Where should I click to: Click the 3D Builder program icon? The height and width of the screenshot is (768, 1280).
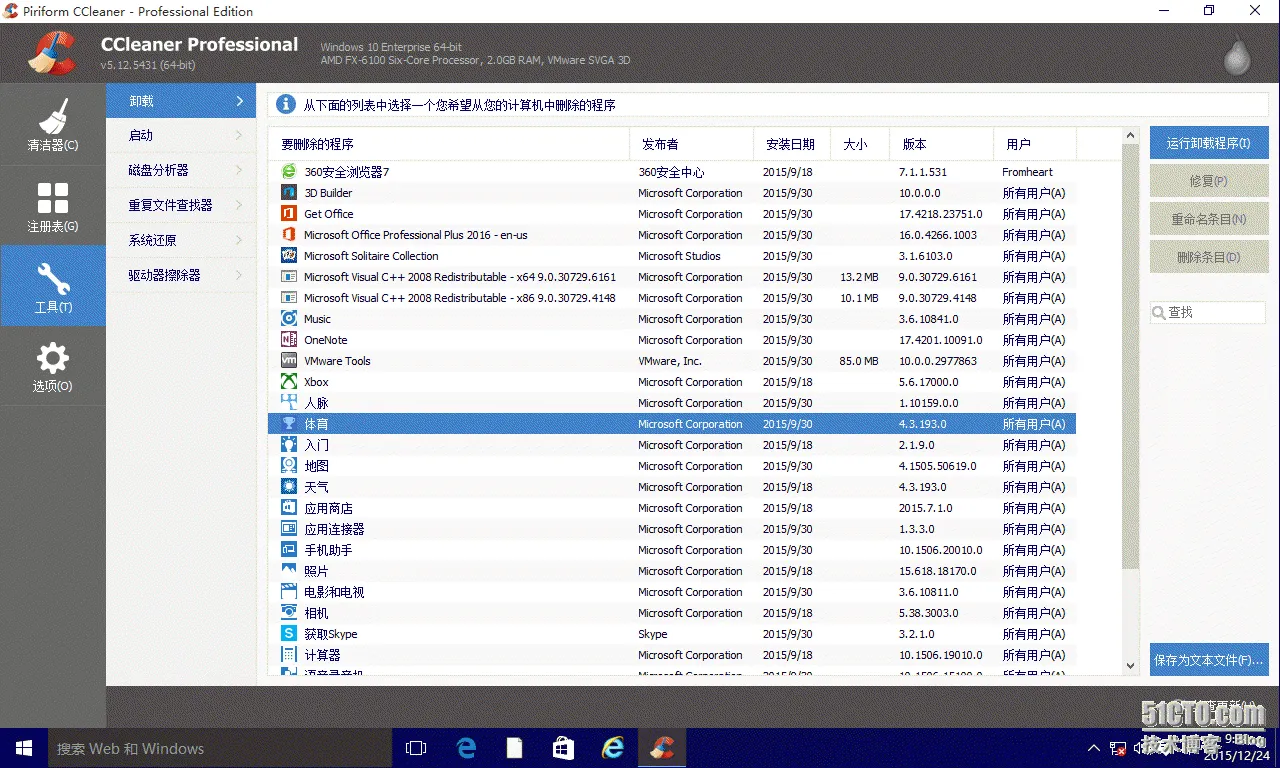(x=289, y=193)
